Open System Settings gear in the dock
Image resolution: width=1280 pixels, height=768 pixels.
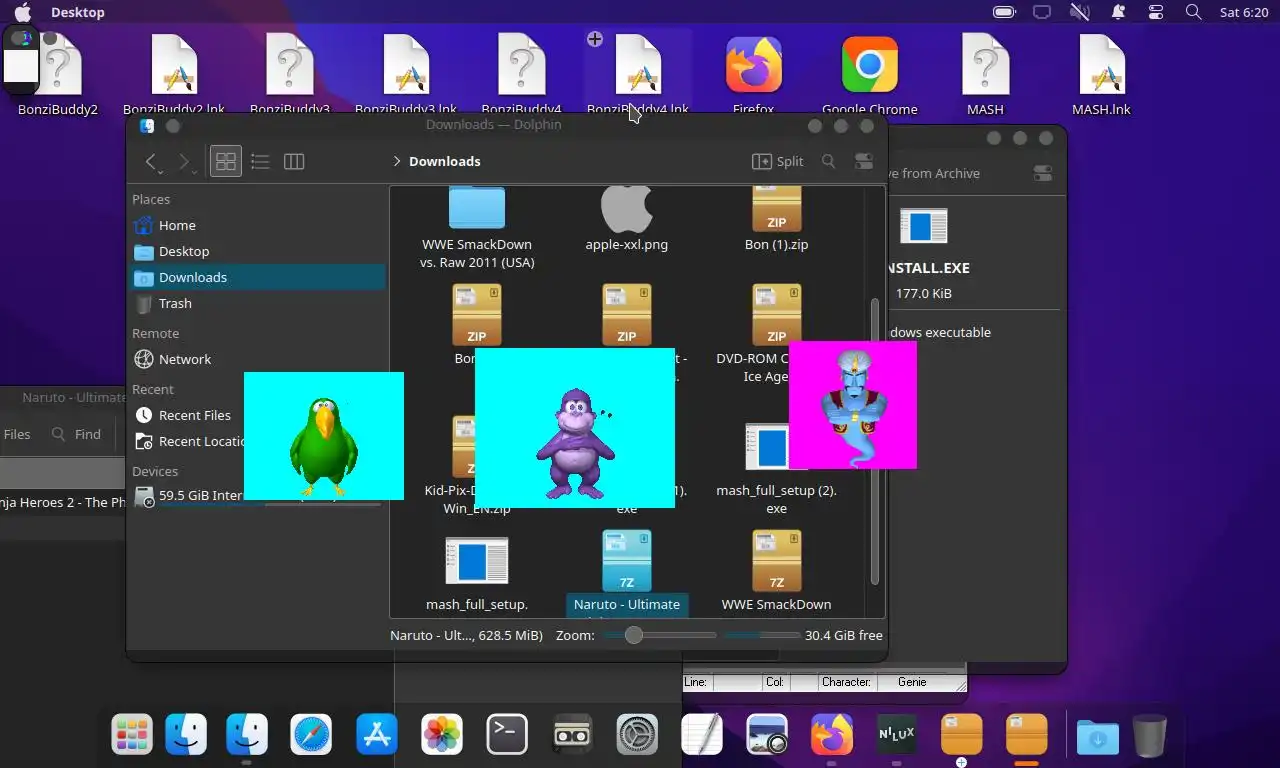637,735
